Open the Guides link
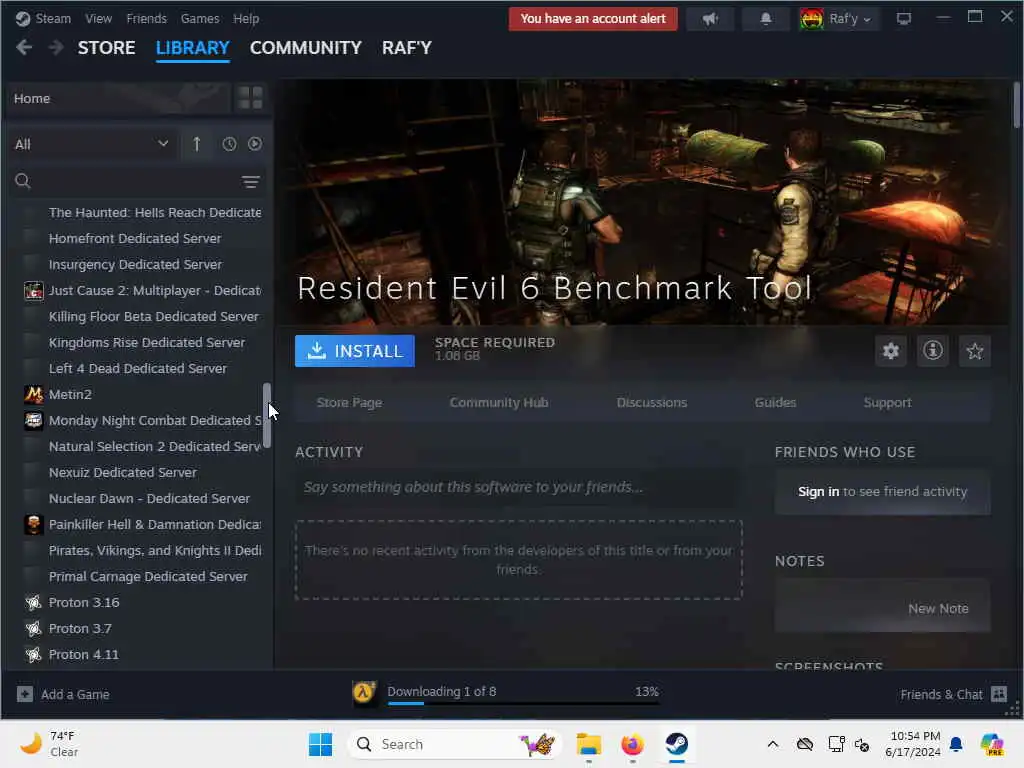 coord(775,402)
